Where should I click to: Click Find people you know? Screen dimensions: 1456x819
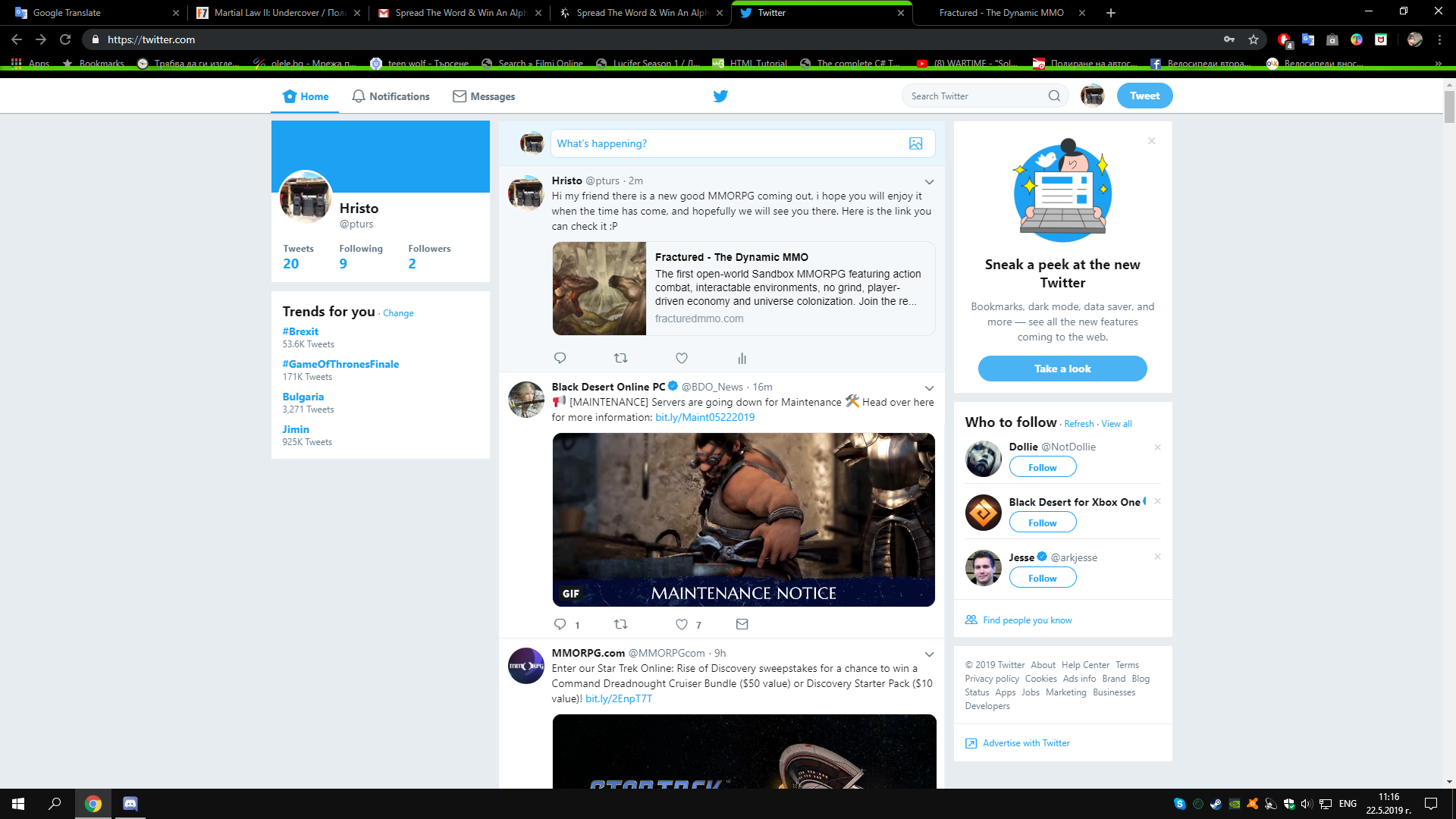1027,620
